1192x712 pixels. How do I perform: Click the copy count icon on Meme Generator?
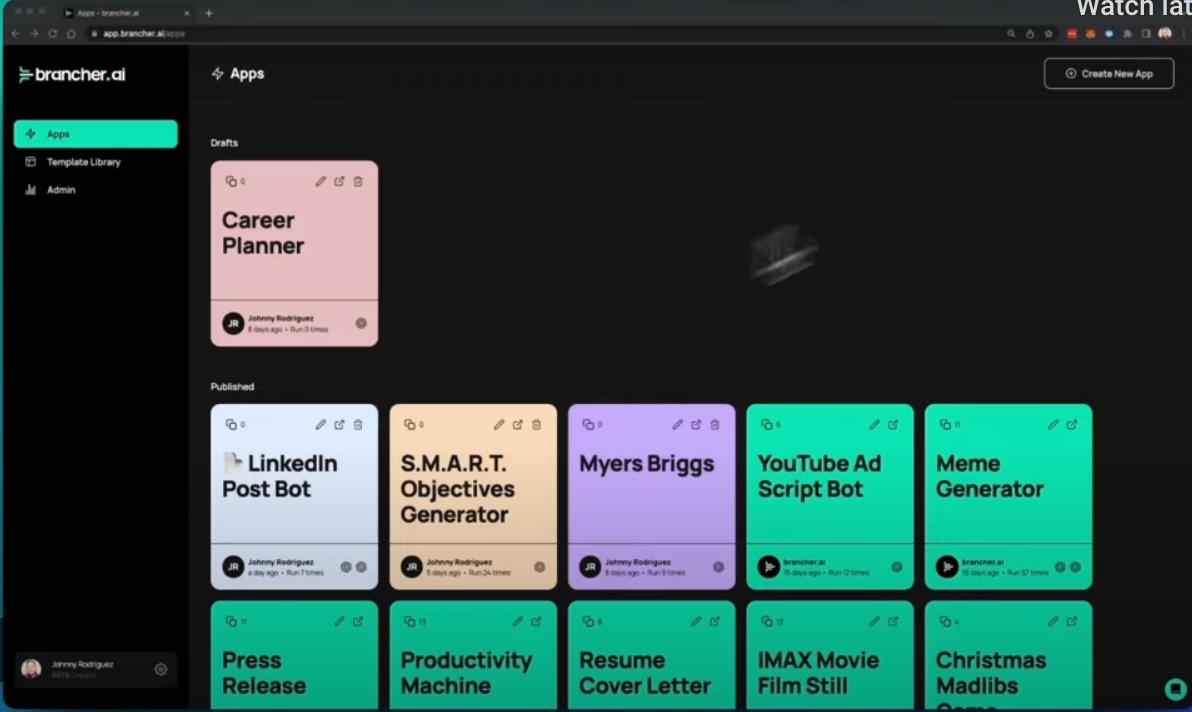coord(945,425)
